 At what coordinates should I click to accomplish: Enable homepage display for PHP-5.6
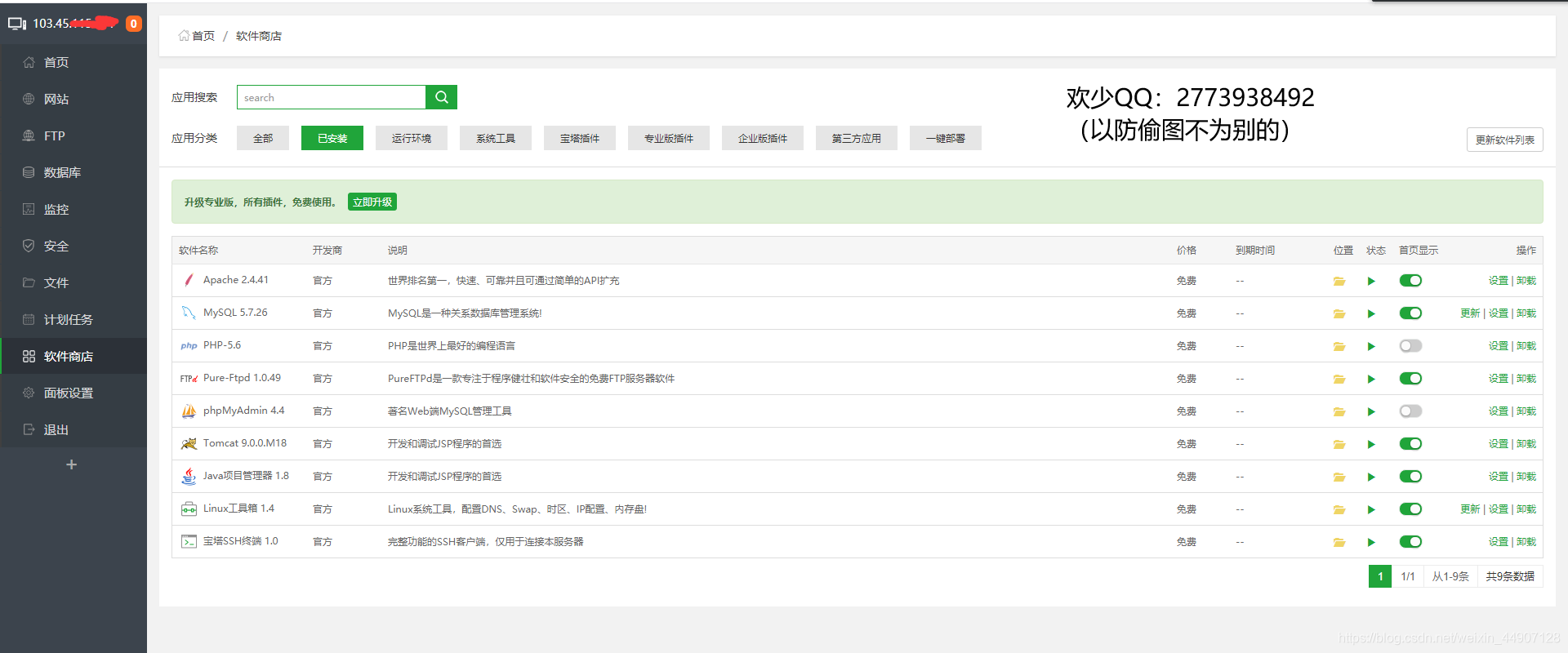(x=1410, y=346)
